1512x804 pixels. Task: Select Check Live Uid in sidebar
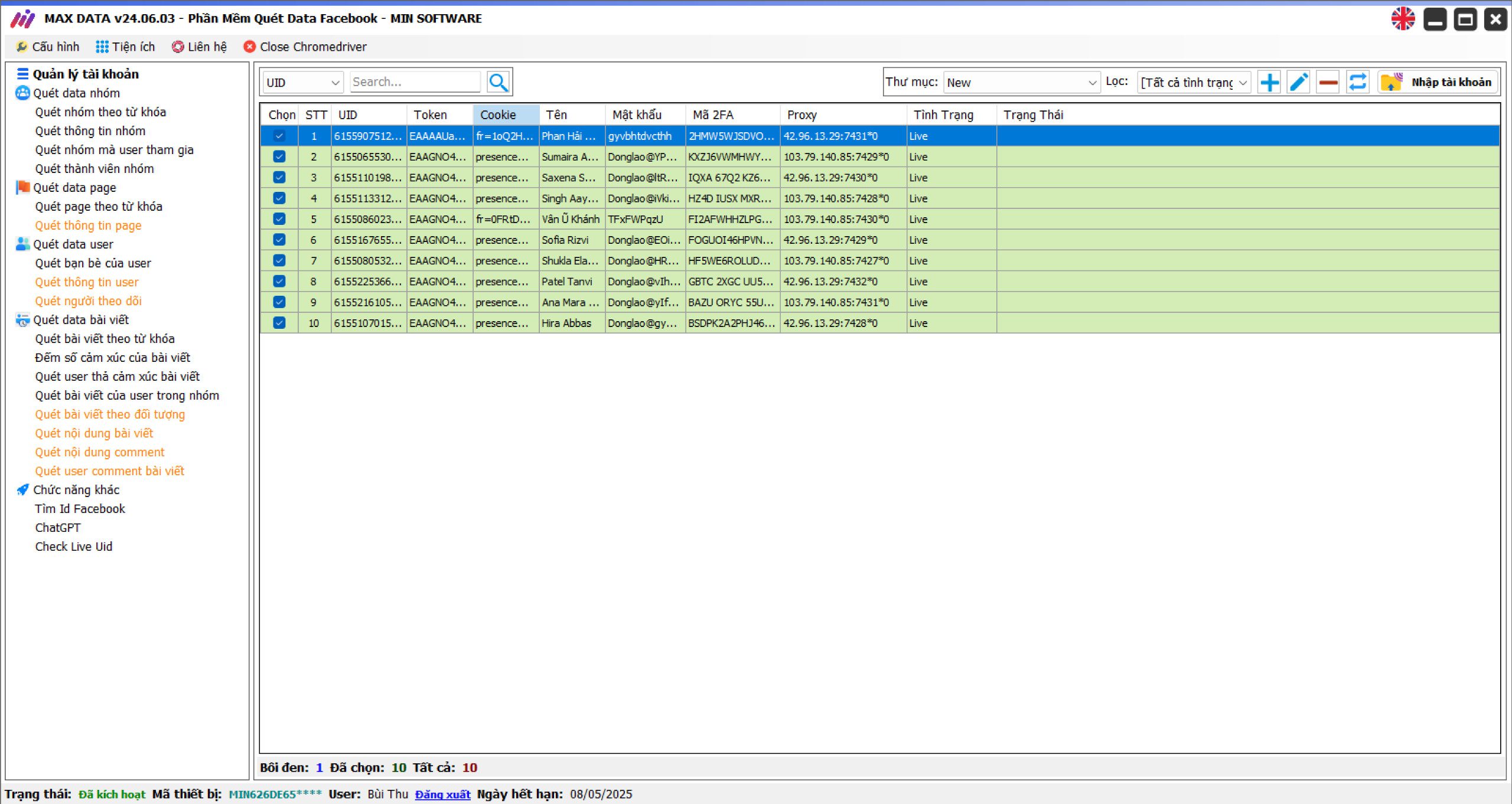(74, 546)
